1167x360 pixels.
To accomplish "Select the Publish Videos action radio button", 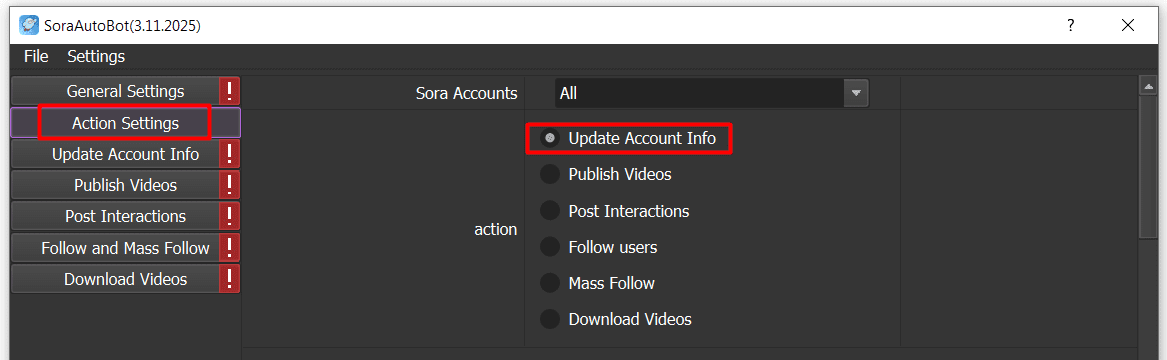I will [549, 174].
